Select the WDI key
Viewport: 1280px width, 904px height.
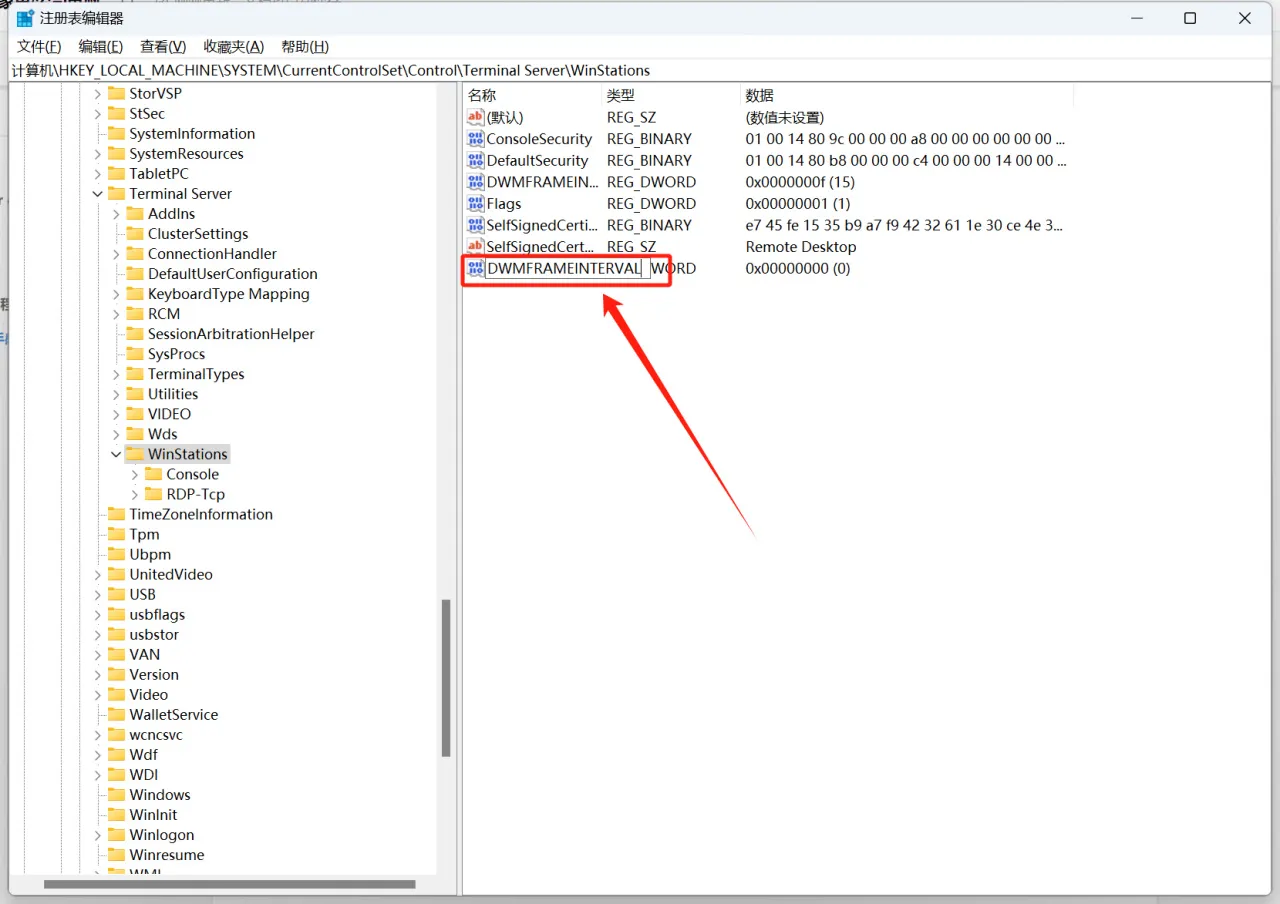click(143, 775)
